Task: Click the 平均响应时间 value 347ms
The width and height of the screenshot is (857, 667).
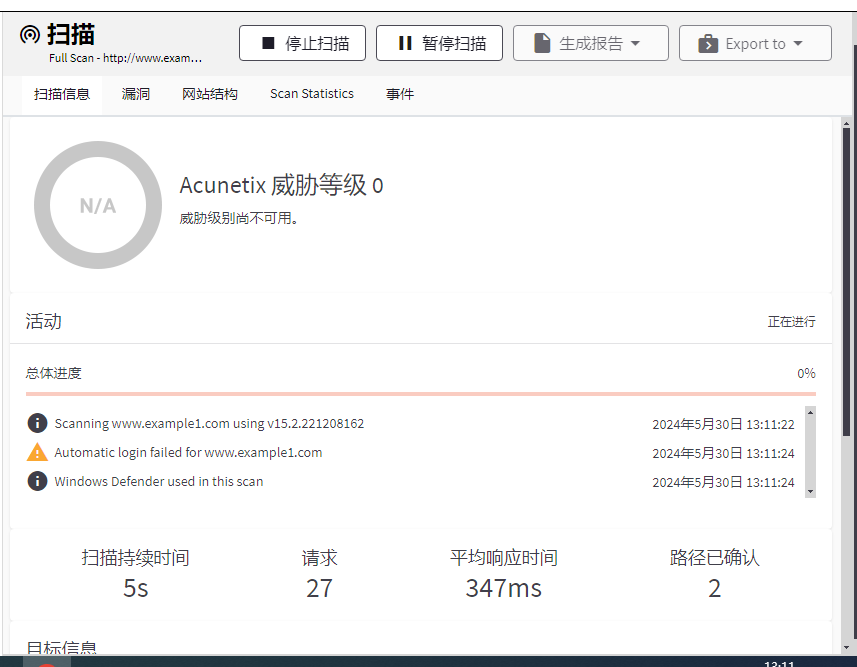Action: coord(503,588)
